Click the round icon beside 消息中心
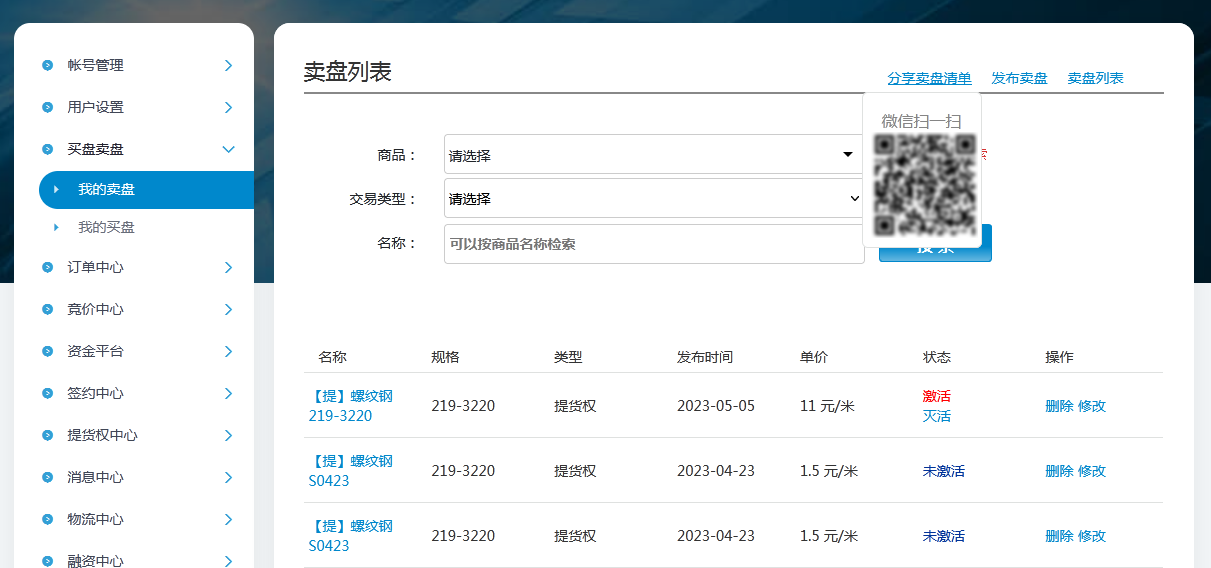1211x568 pixels. pyautogui.click(x=47, y=478)
